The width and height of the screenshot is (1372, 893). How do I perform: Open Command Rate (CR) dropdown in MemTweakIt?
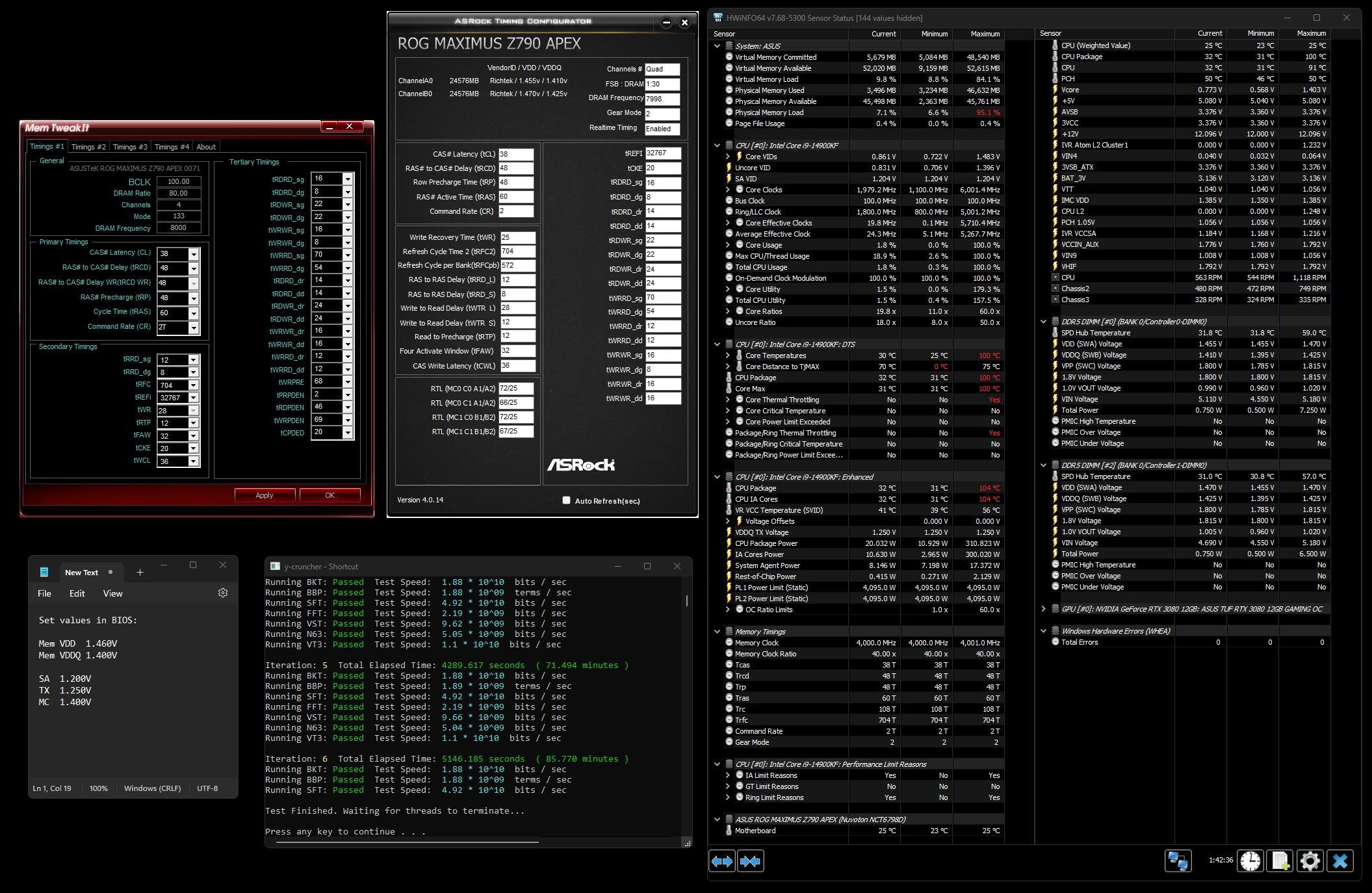[193, 328]
